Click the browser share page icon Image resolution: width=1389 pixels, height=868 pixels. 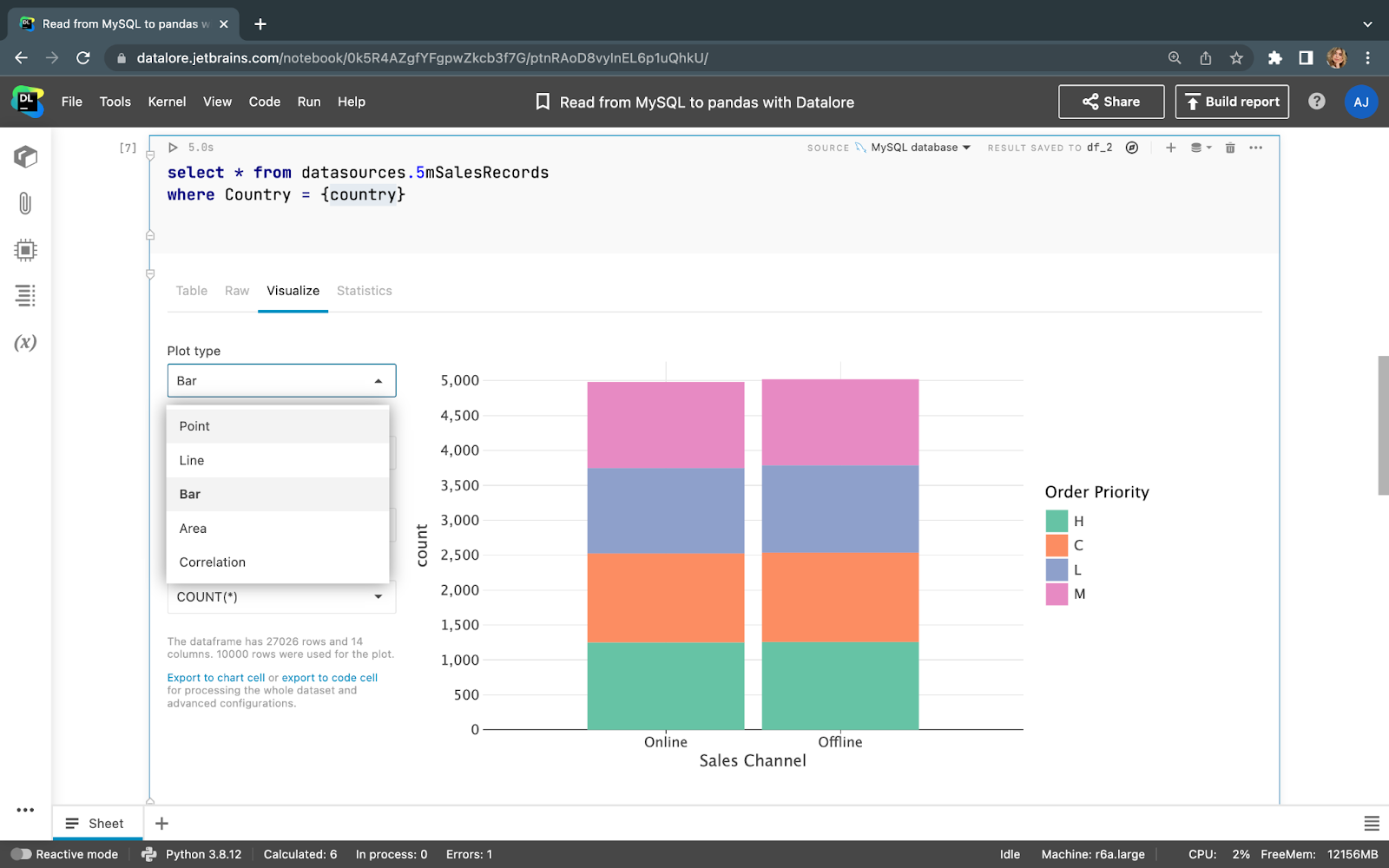coord(1206,58)
